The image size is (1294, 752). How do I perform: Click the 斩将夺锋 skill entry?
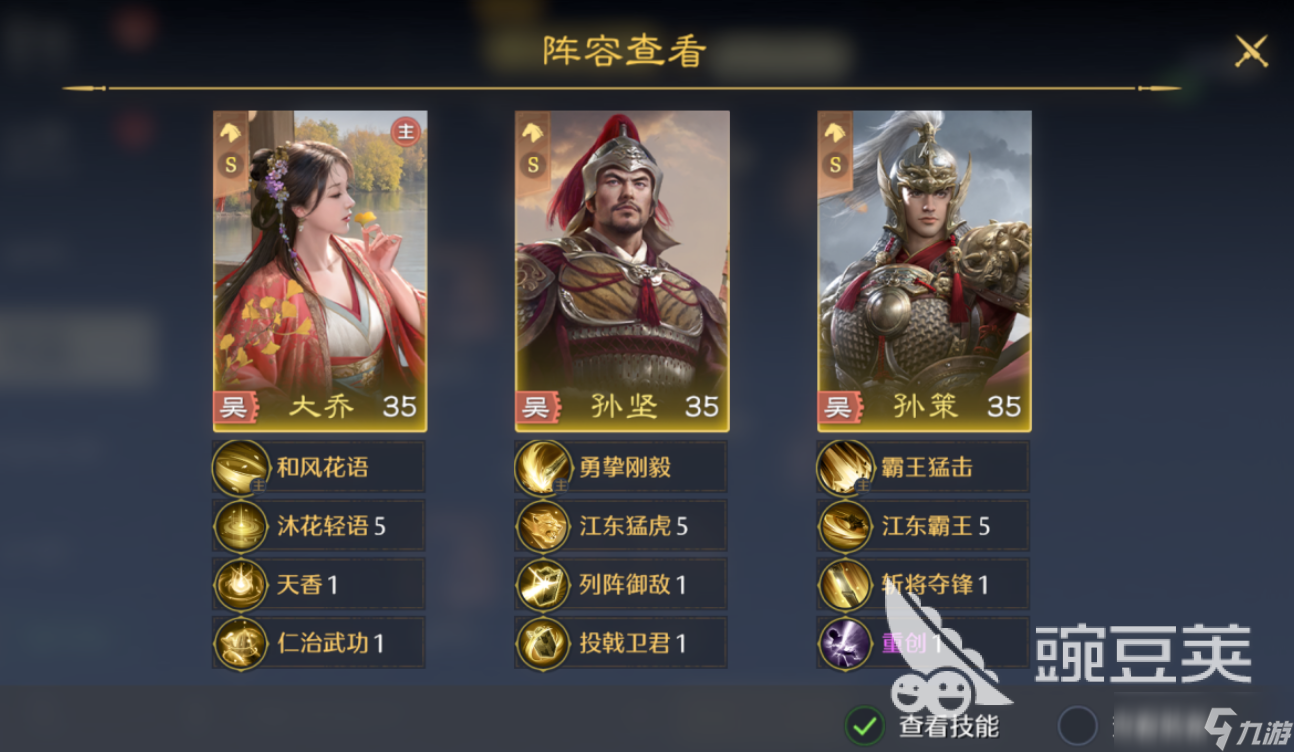point(923,585)
